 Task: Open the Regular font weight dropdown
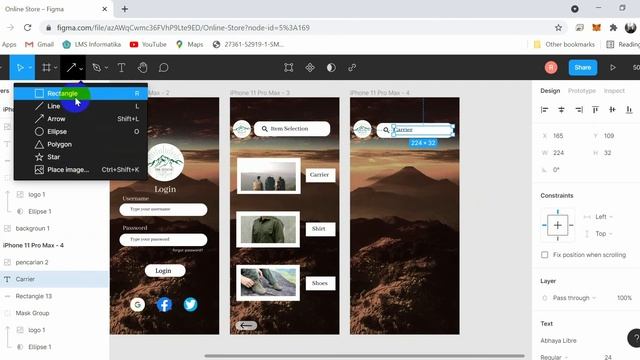553,357
